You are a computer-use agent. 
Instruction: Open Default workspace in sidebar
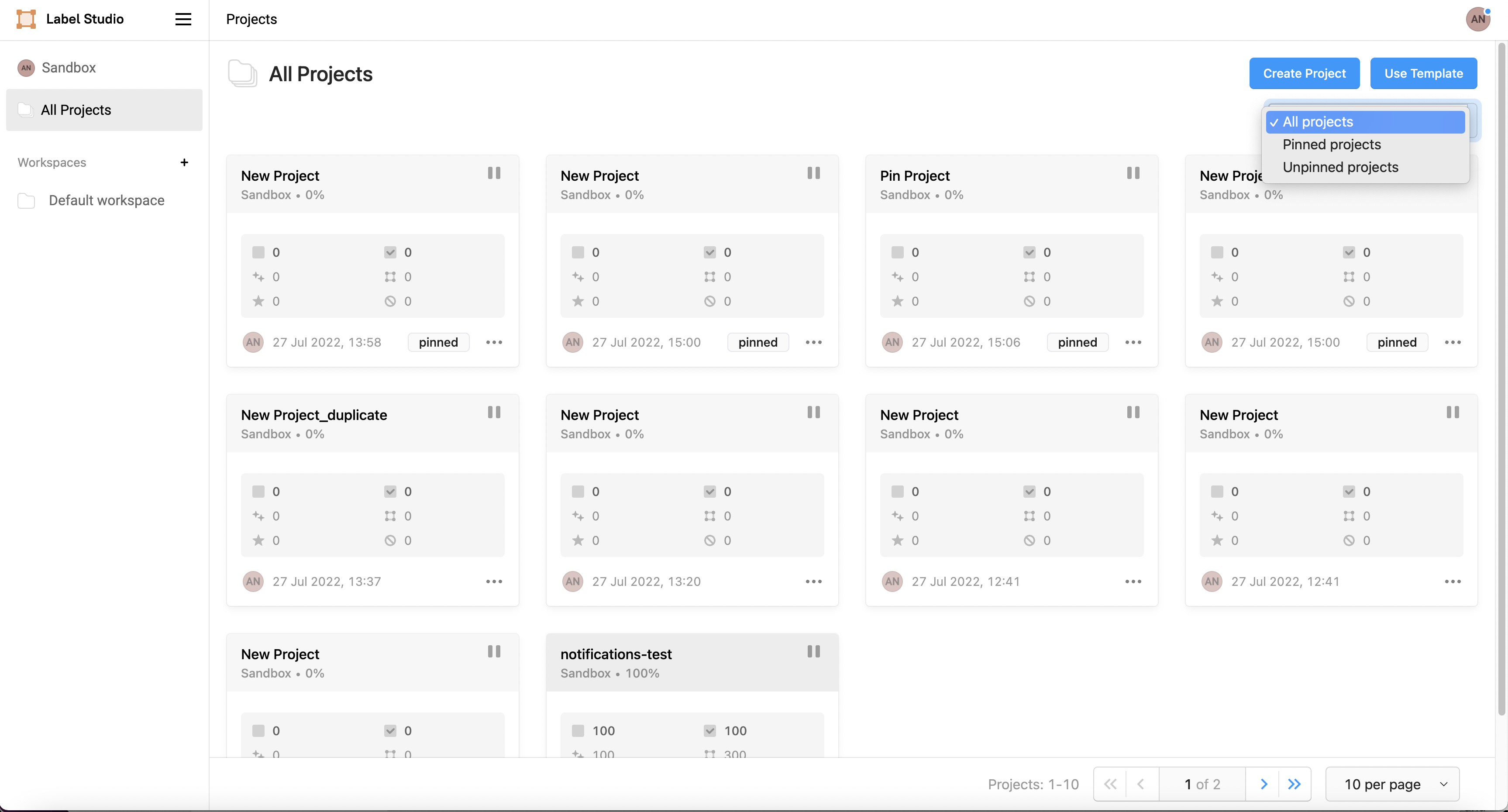click(x=106, y=200)
